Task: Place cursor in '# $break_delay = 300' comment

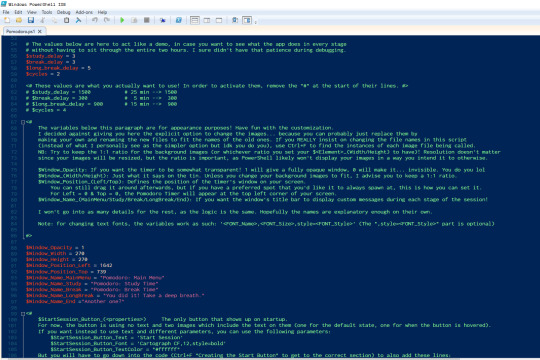Action: click(56, 98)
